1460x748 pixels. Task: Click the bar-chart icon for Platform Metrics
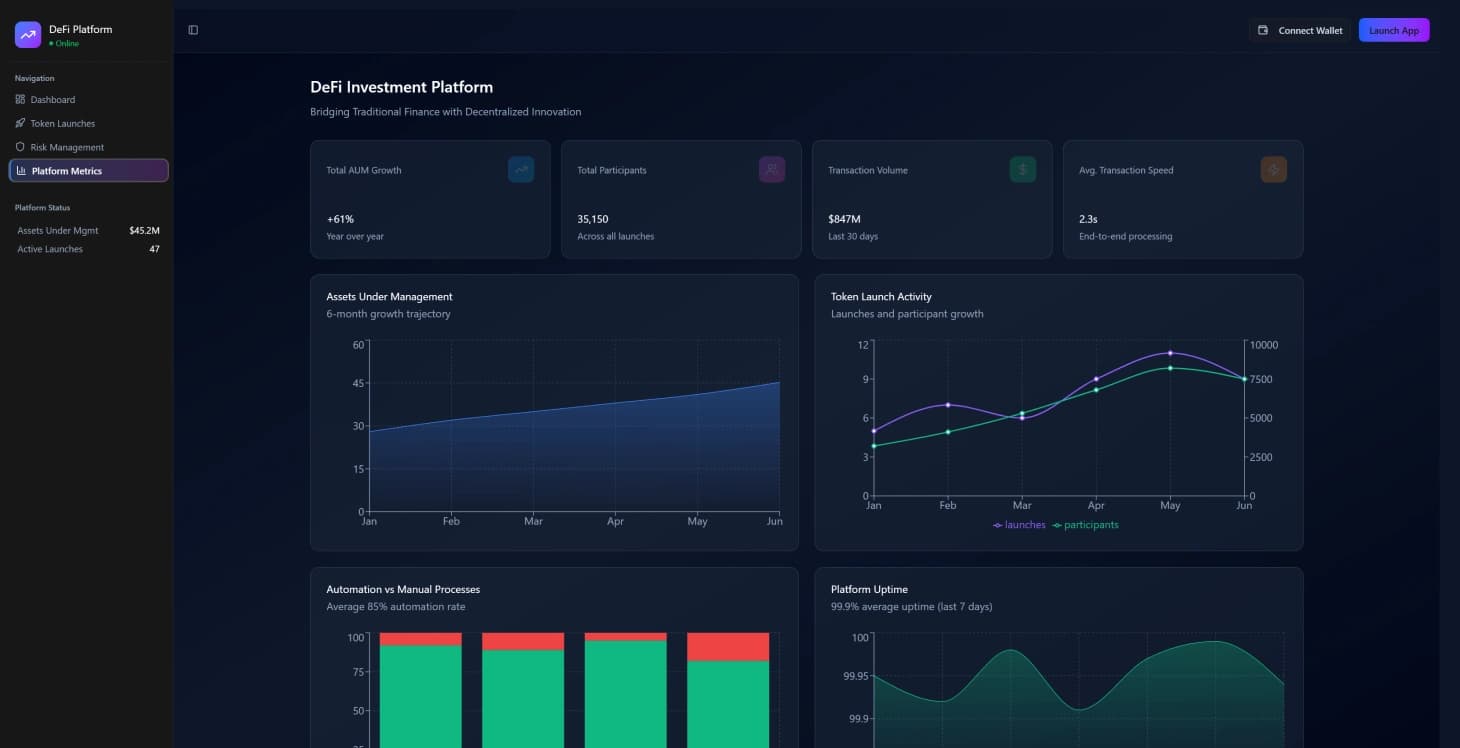(22, 170)
